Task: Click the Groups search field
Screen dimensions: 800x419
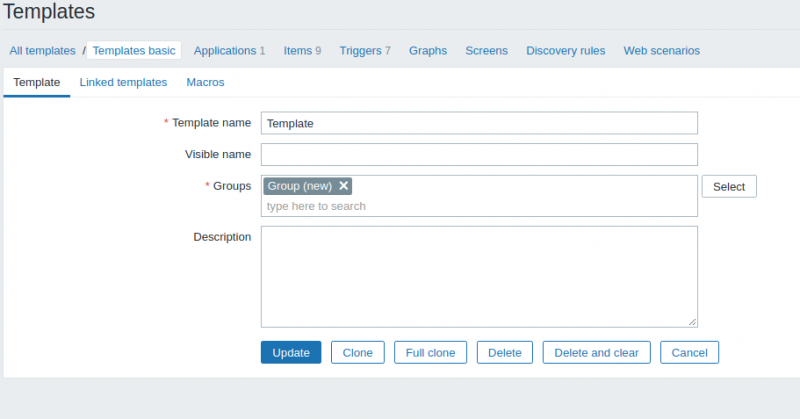Action: (x=478, y=206)
